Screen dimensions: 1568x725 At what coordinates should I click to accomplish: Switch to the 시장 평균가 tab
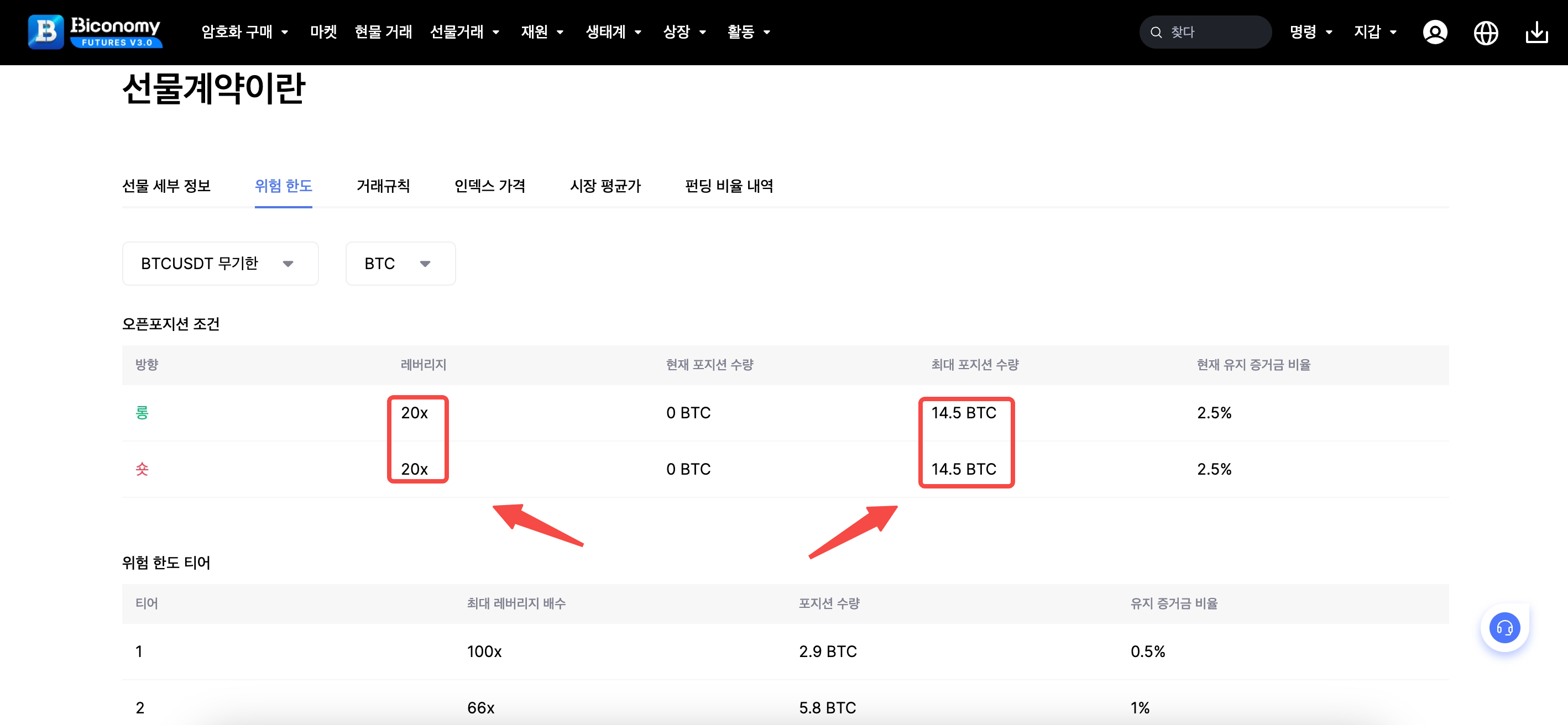coord(605,186)
